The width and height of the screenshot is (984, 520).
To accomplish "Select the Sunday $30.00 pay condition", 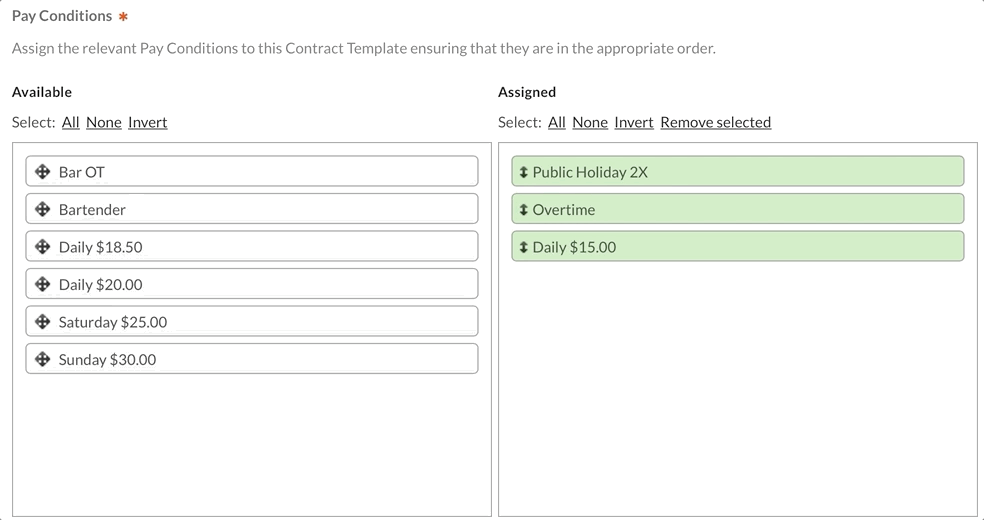I will [x=252, y=360].
